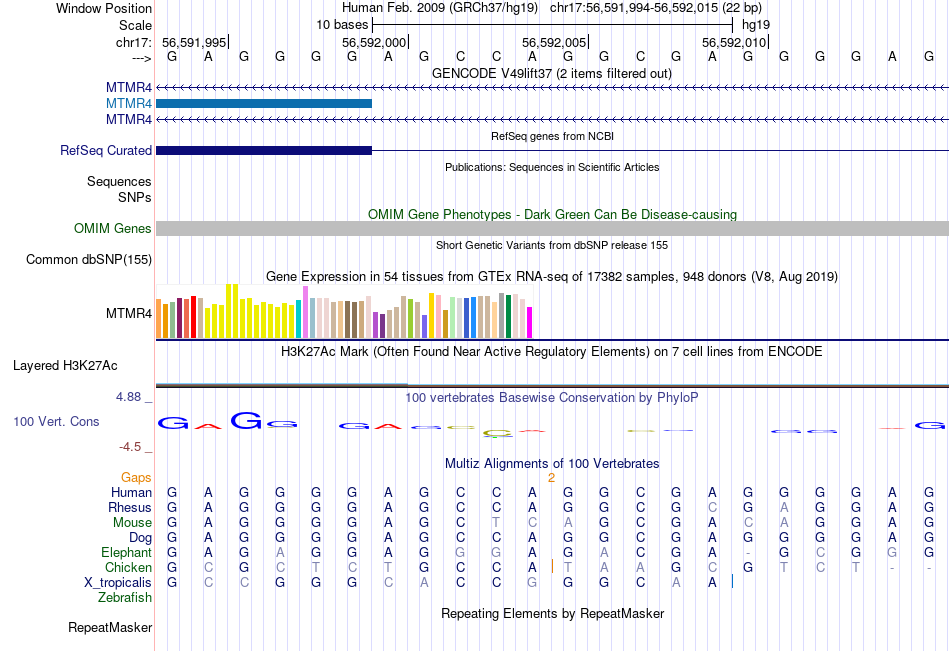The width and height of the screenshot is (950, 651).
Task: Click the SNPs subtrack label
Action: [135, 197]
